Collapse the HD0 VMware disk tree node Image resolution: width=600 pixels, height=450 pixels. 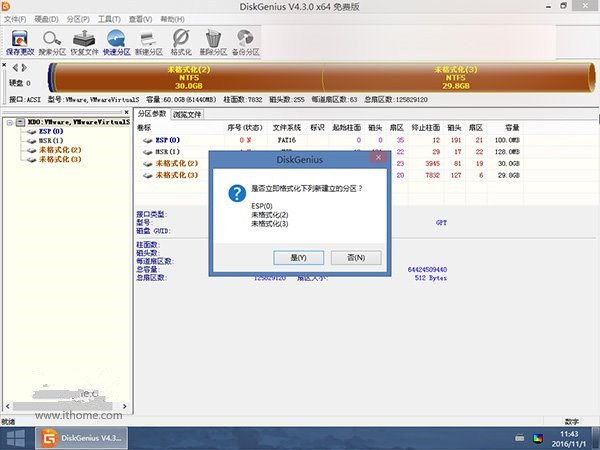pyautogui.click(x=7, y=122)
